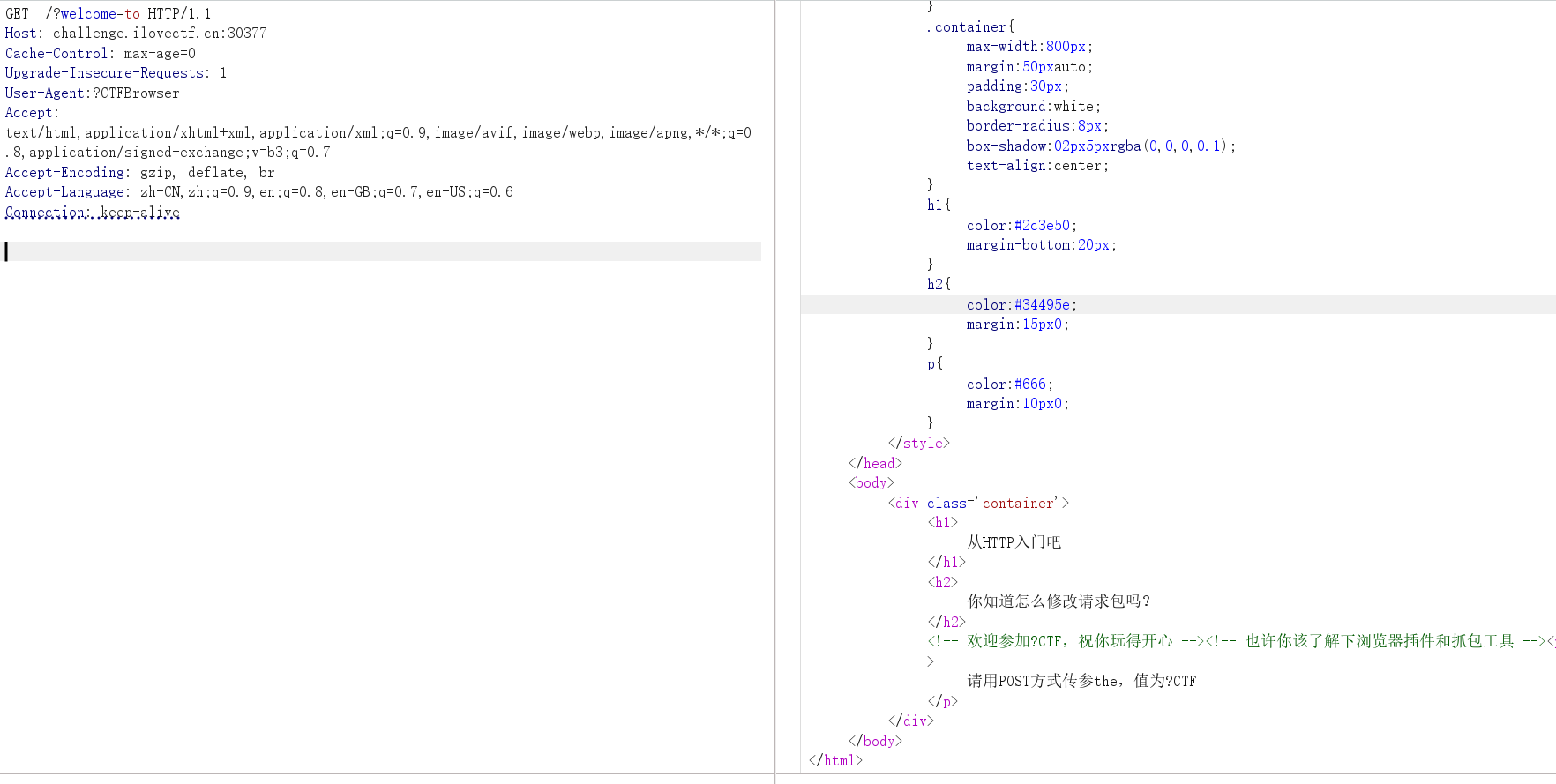Click the margin:10px0; rule
The image size is (1556, 784).
[x=1017, y=404]
